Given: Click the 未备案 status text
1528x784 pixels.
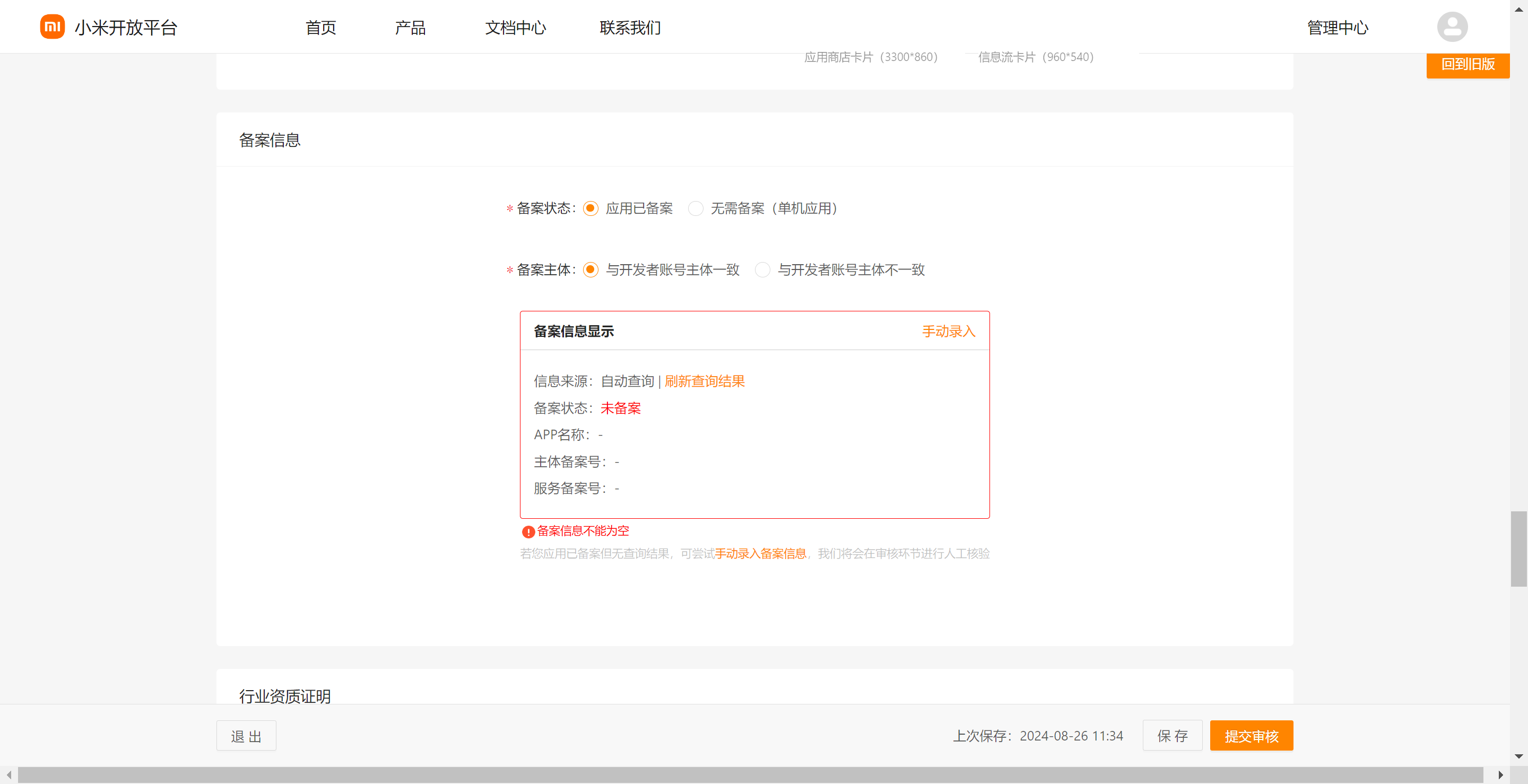Looking at the screenshot, I should click(x=620, y=408).
